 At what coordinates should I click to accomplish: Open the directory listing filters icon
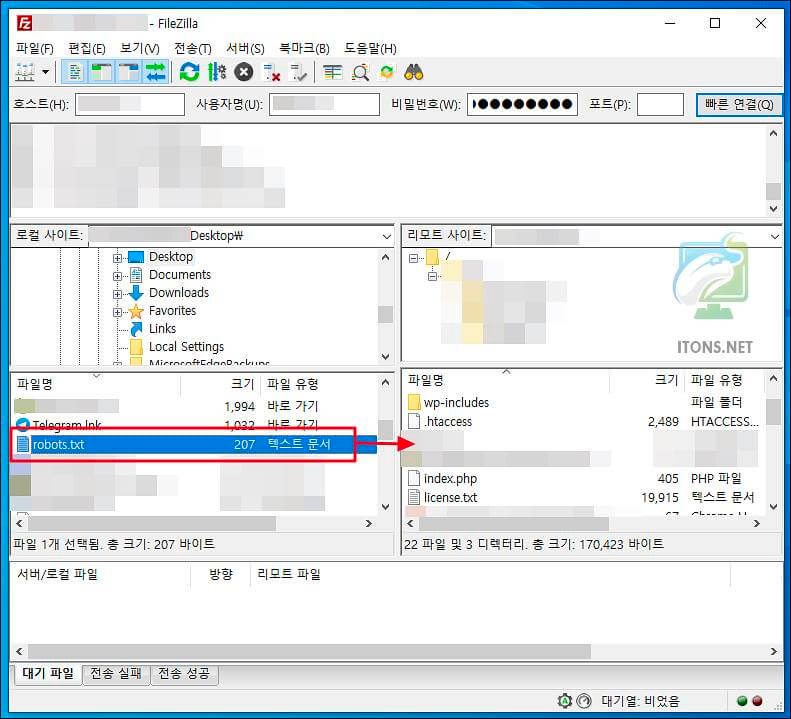[x=333, y=72]
